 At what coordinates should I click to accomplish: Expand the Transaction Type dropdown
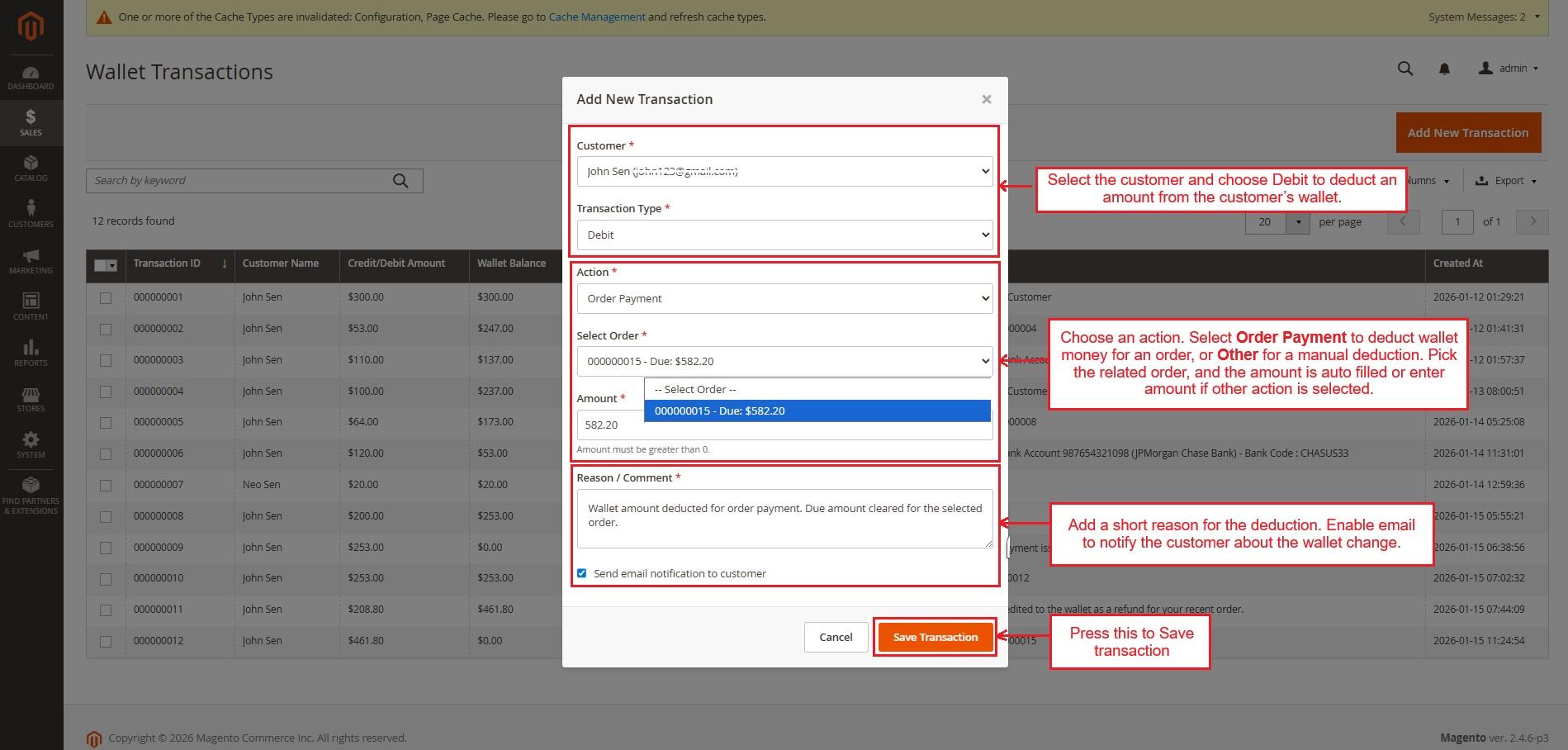point(784,235)
